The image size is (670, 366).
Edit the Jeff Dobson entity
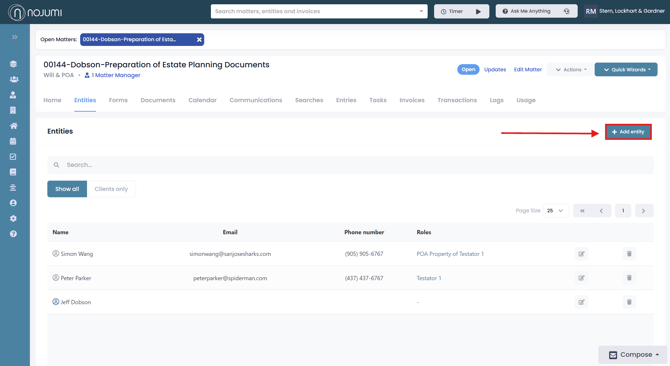581,302
